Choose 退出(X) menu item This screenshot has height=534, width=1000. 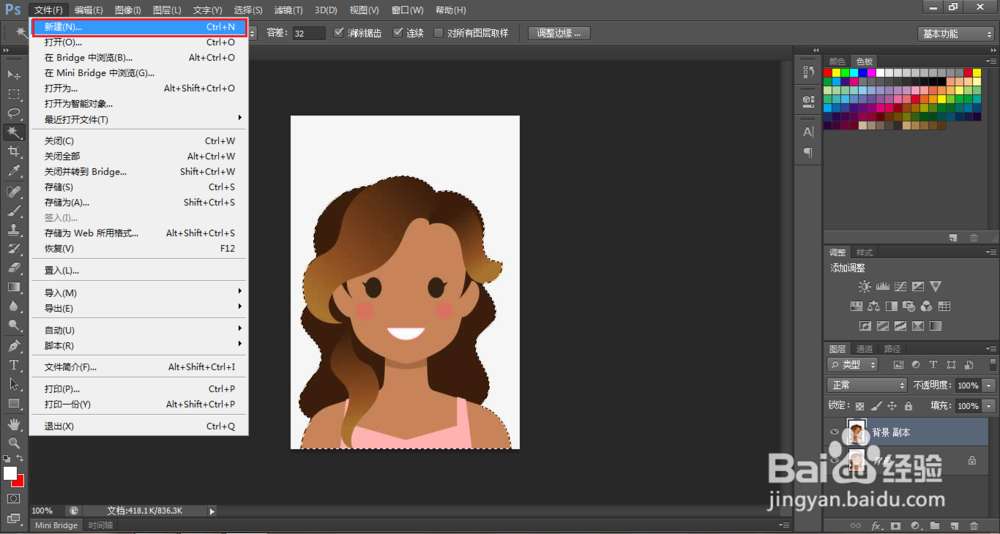tap(139, 426)
